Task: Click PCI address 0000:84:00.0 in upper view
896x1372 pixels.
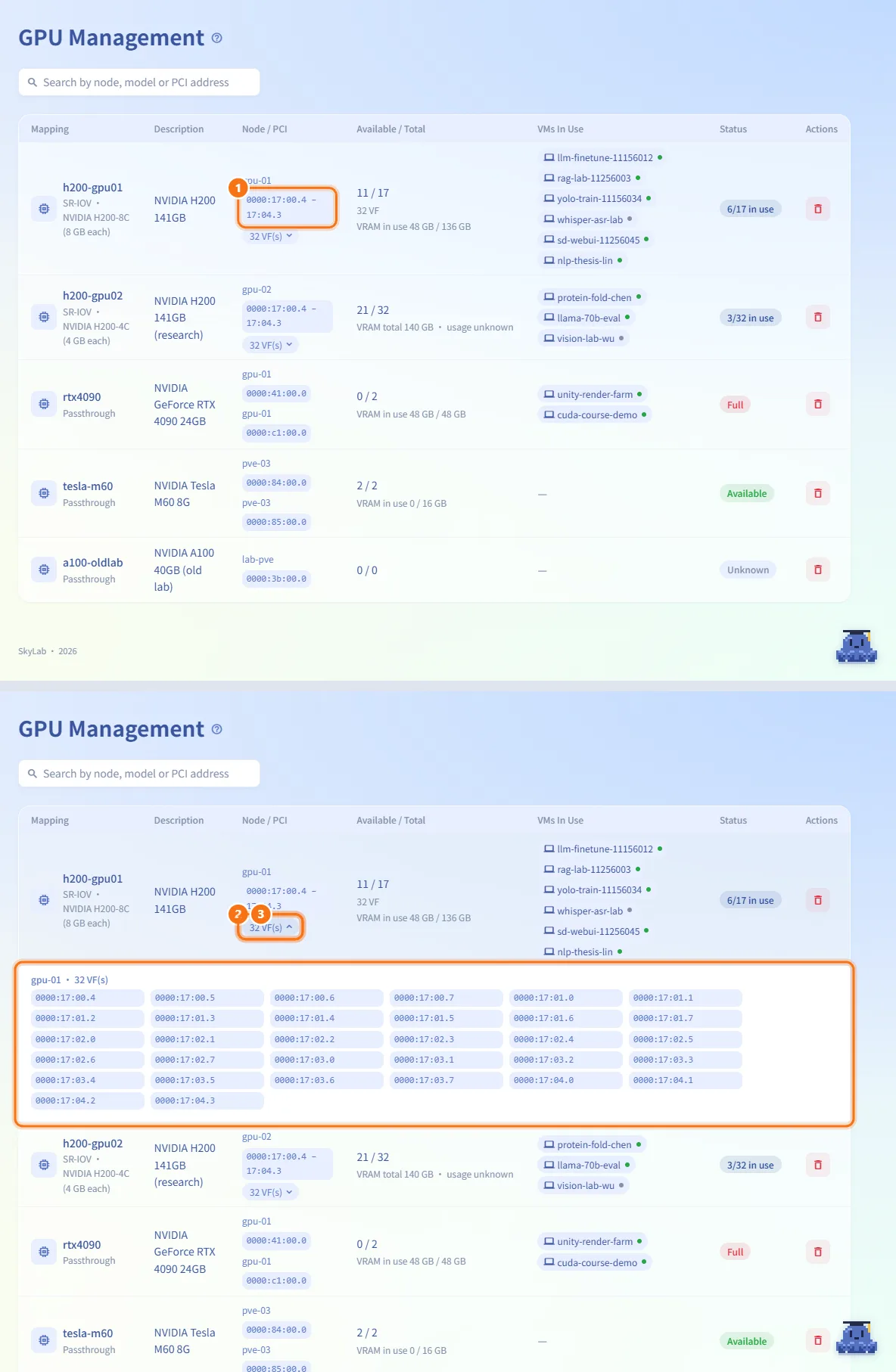Action: [276, 483]
